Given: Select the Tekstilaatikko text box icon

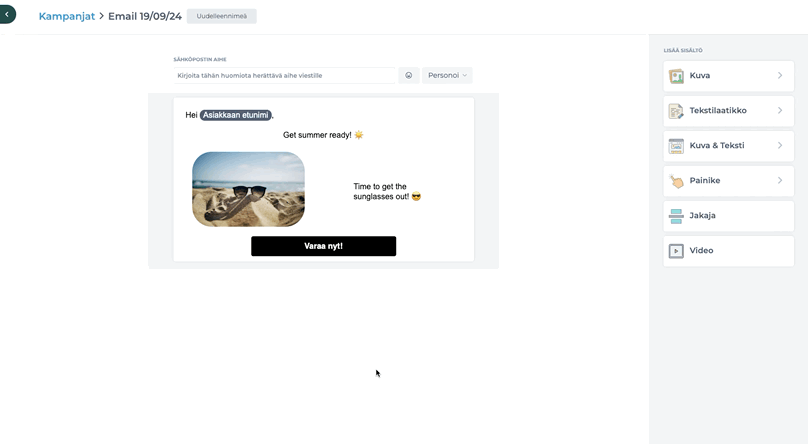Looking at the screenshot, I should [x=676, y=111].
